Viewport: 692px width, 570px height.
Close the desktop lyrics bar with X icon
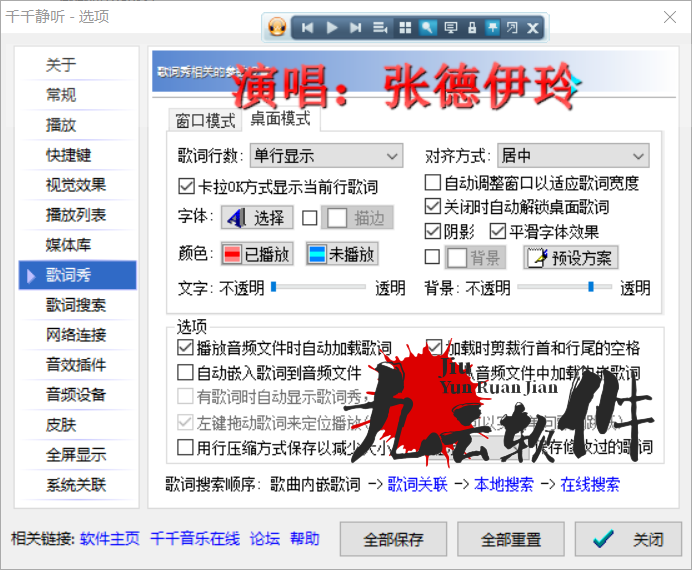pos(533,28)
